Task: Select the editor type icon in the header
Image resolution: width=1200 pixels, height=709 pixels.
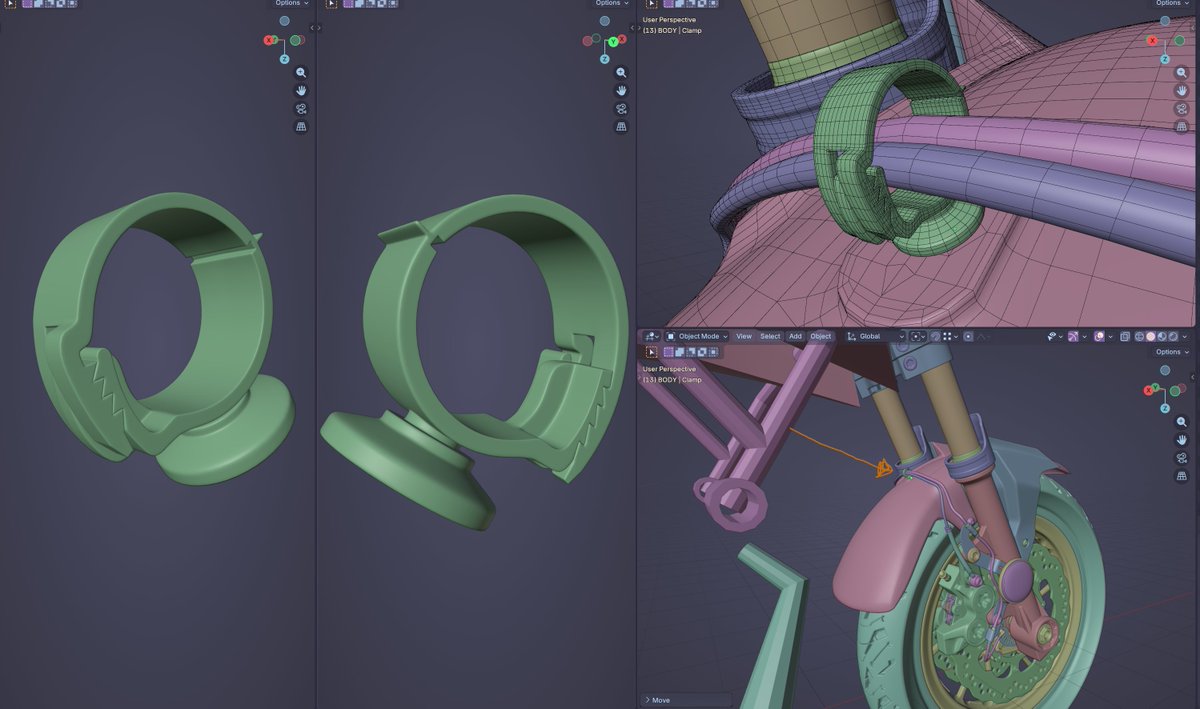Action: coord(651,336)
